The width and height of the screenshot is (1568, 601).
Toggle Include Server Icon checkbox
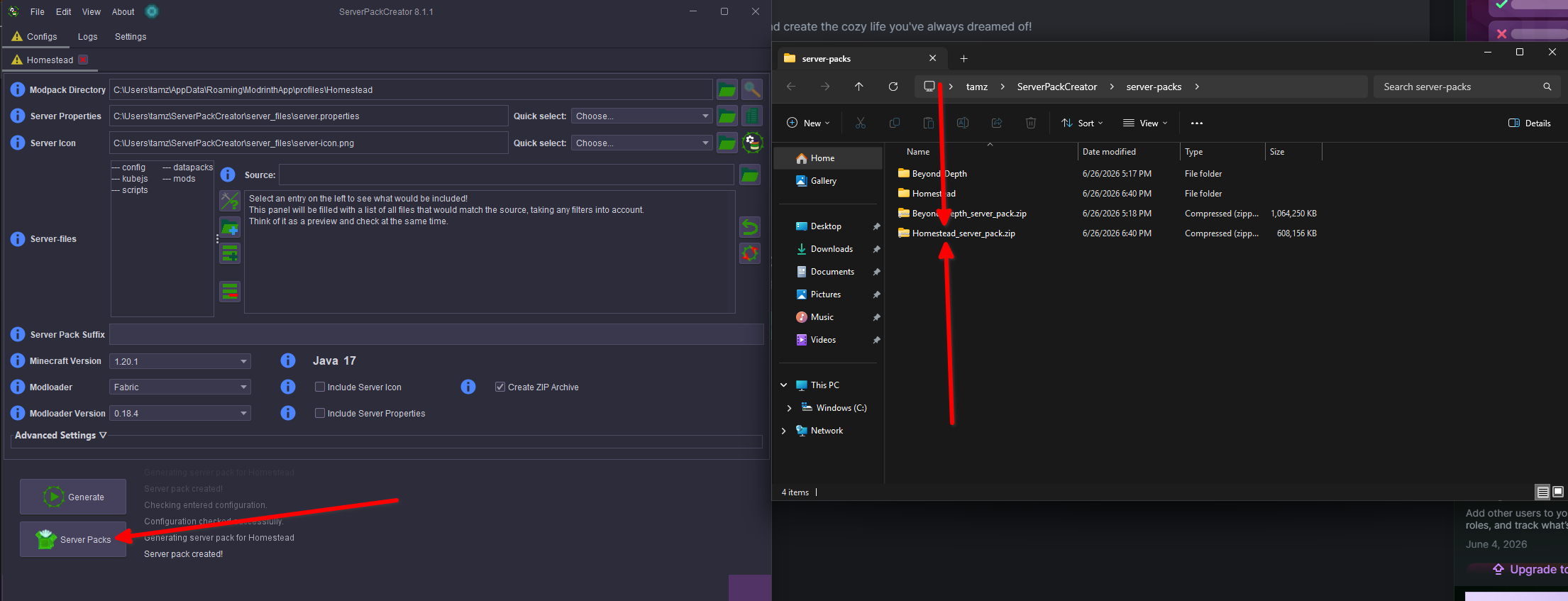pos(320,387)
